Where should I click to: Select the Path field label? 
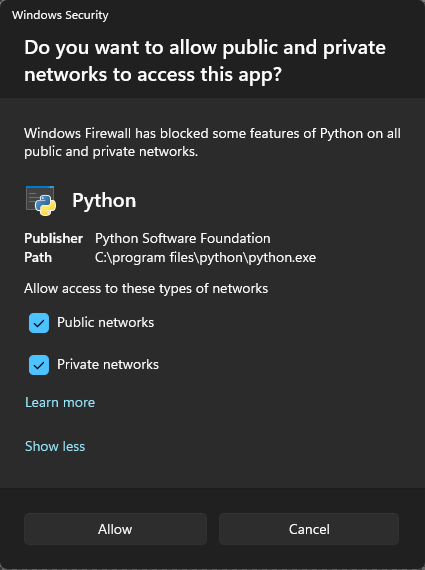pos(38,257)
